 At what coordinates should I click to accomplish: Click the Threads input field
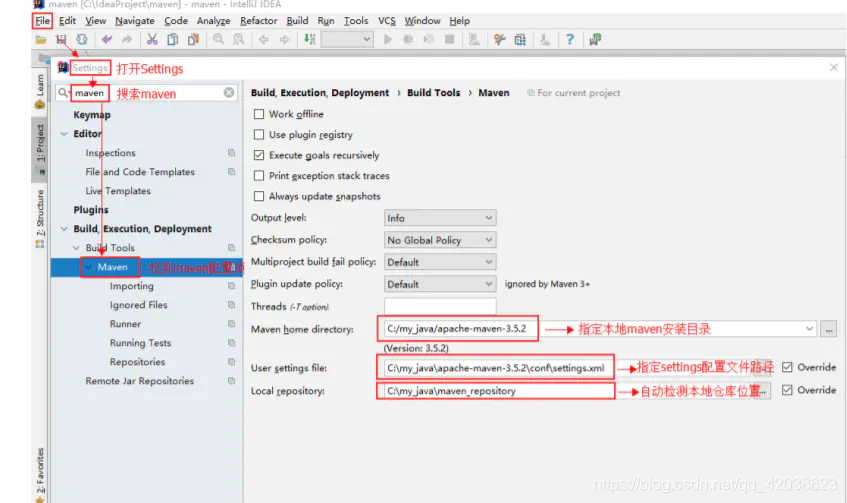(x=440, y=306)
